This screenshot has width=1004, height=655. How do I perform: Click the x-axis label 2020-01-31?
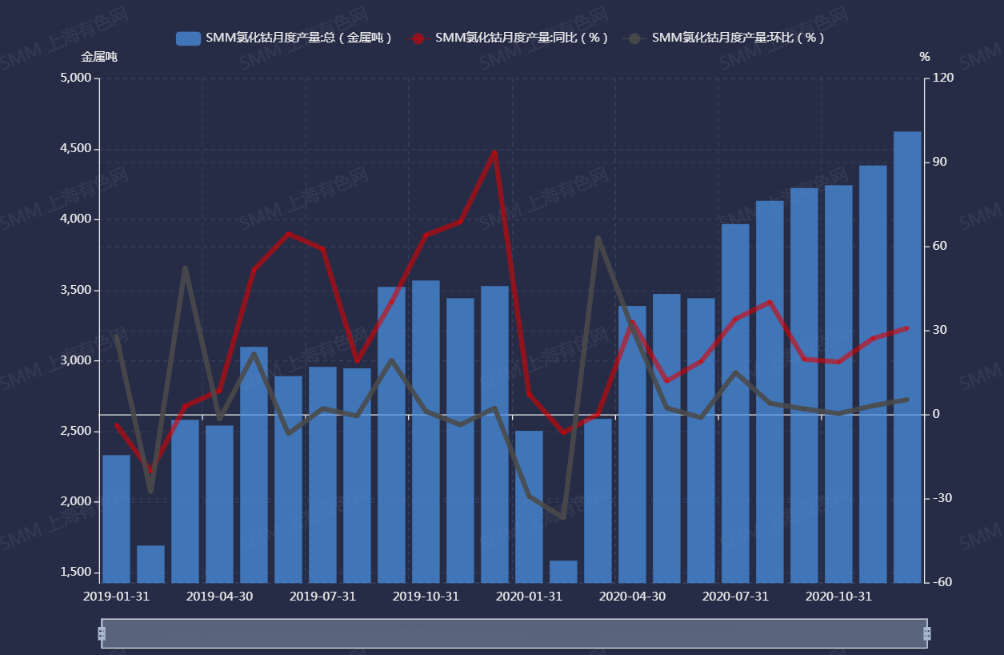coord(529,597)
